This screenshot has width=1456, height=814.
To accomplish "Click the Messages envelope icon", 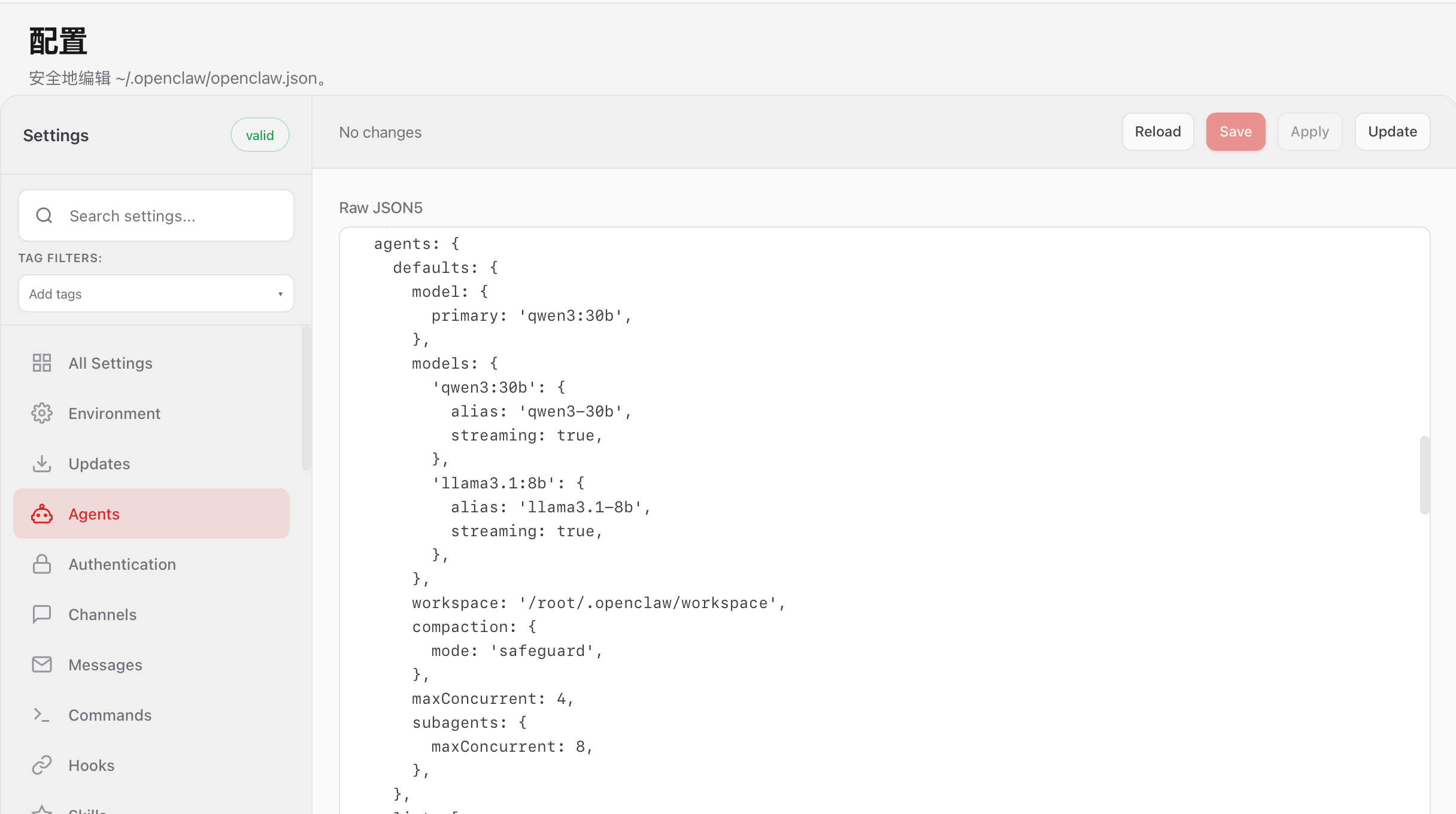I will [x=42, y=664].
